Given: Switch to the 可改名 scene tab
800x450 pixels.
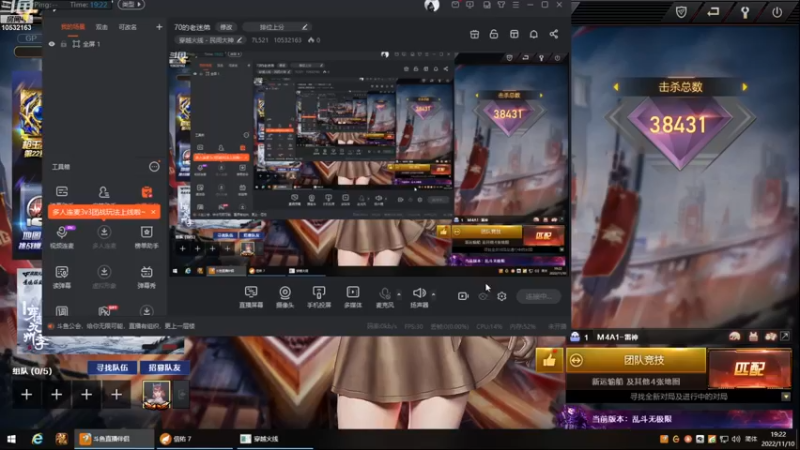Looking at the screenshot, I should (x=128, y=27).
